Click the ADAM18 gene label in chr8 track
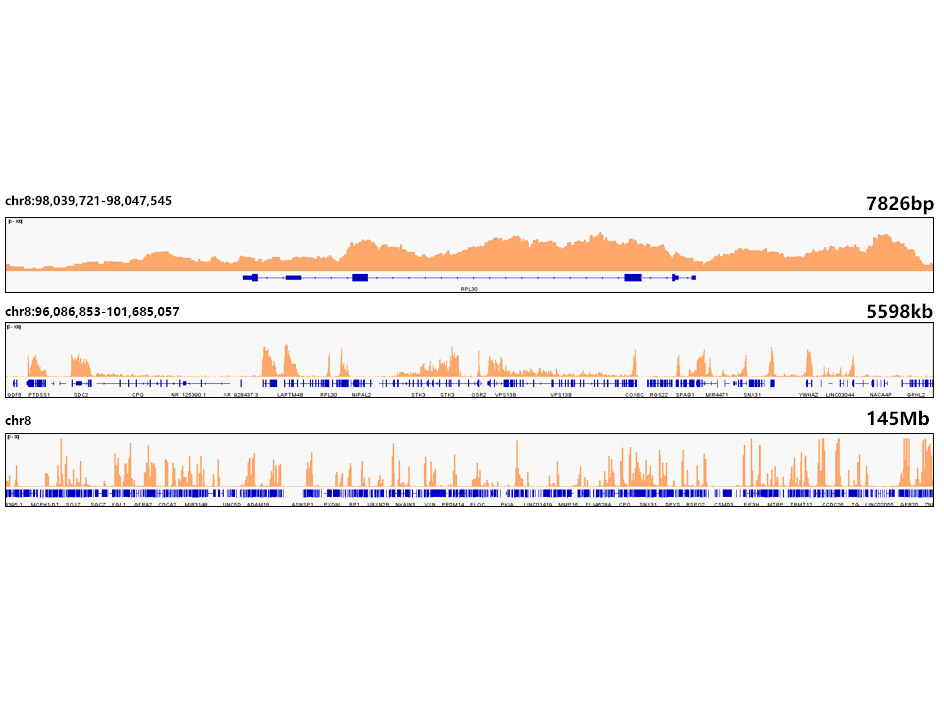The height and width of the screenshot is (708, 944). [258, 505]
